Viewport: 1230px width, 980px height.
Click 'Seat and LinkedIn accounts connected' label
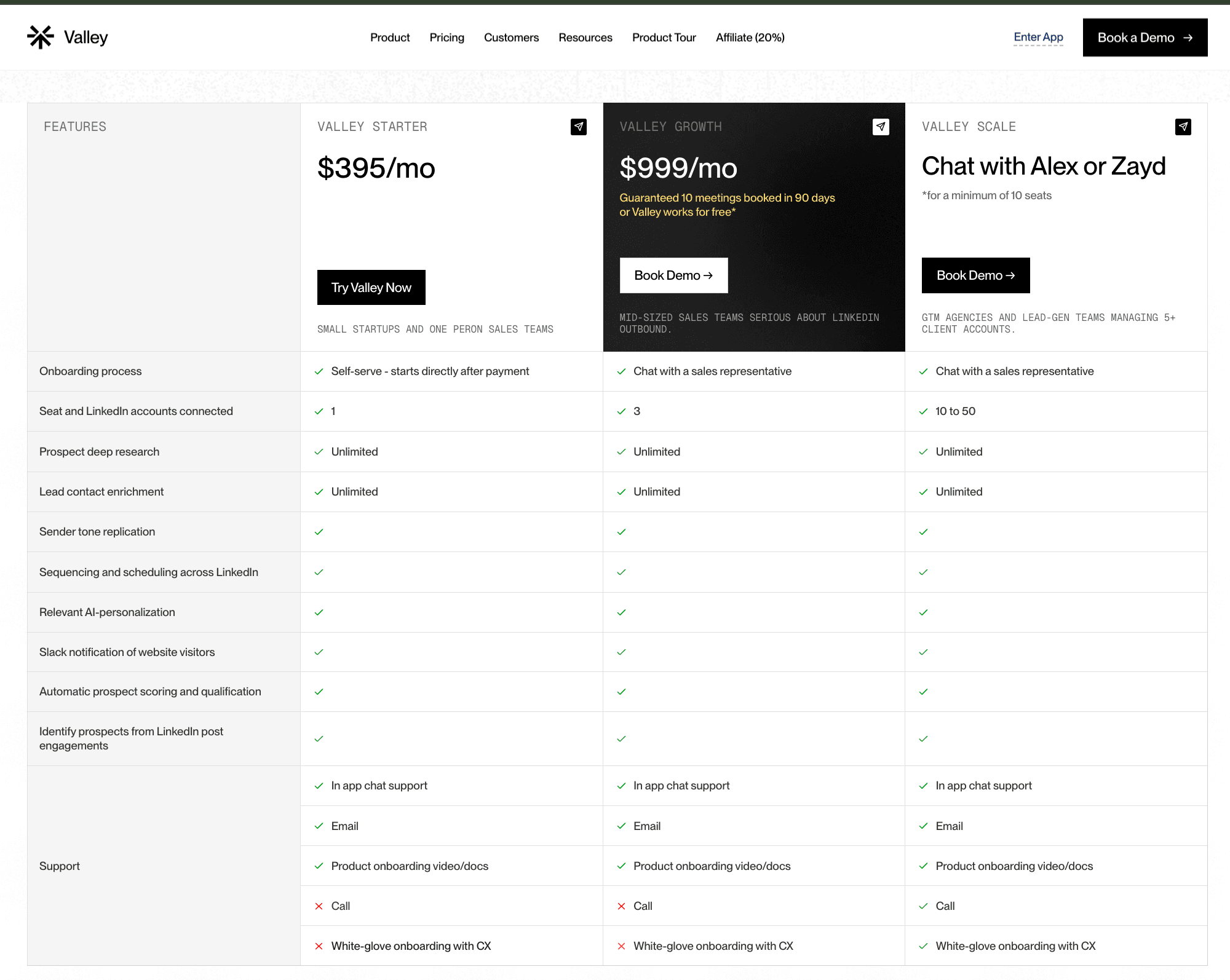tap(136, 411)
